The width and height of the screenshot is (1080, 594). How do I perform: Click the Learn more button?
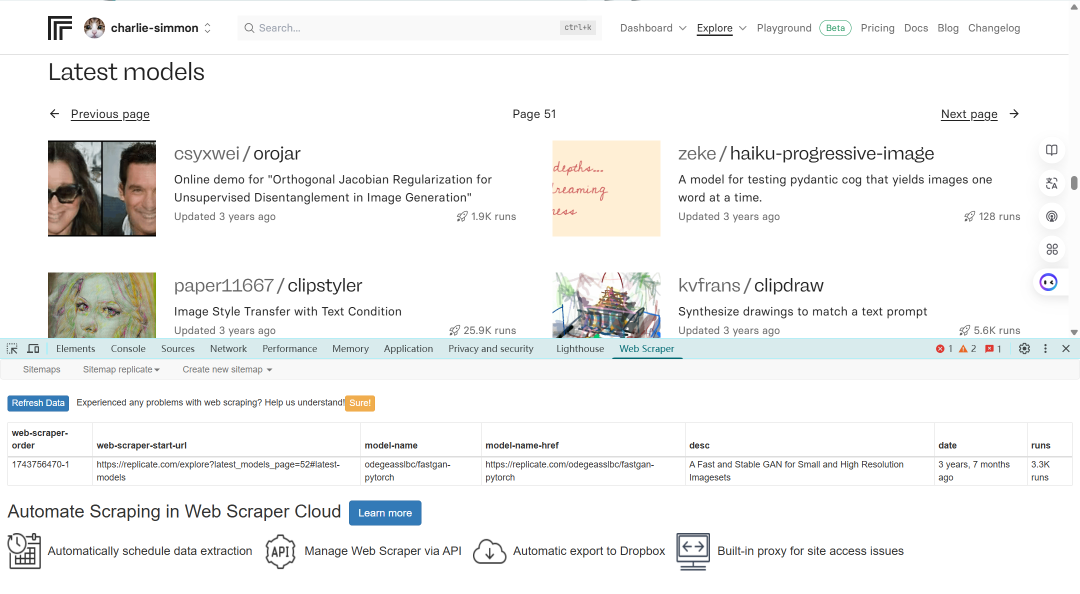tap(385, 513)
